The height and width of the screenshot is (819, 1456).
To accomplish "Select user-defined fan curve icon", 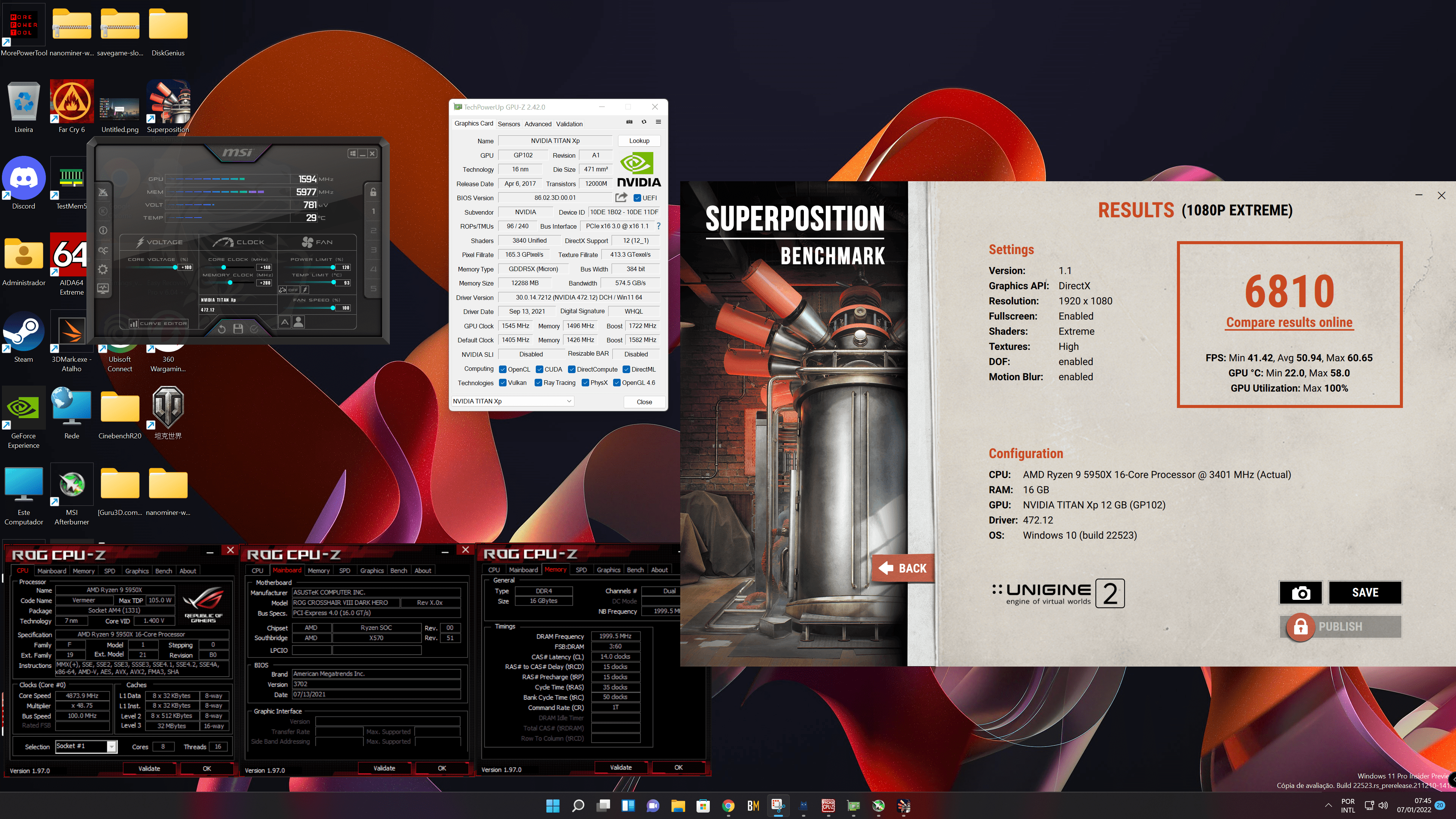I will pos(299,322).
